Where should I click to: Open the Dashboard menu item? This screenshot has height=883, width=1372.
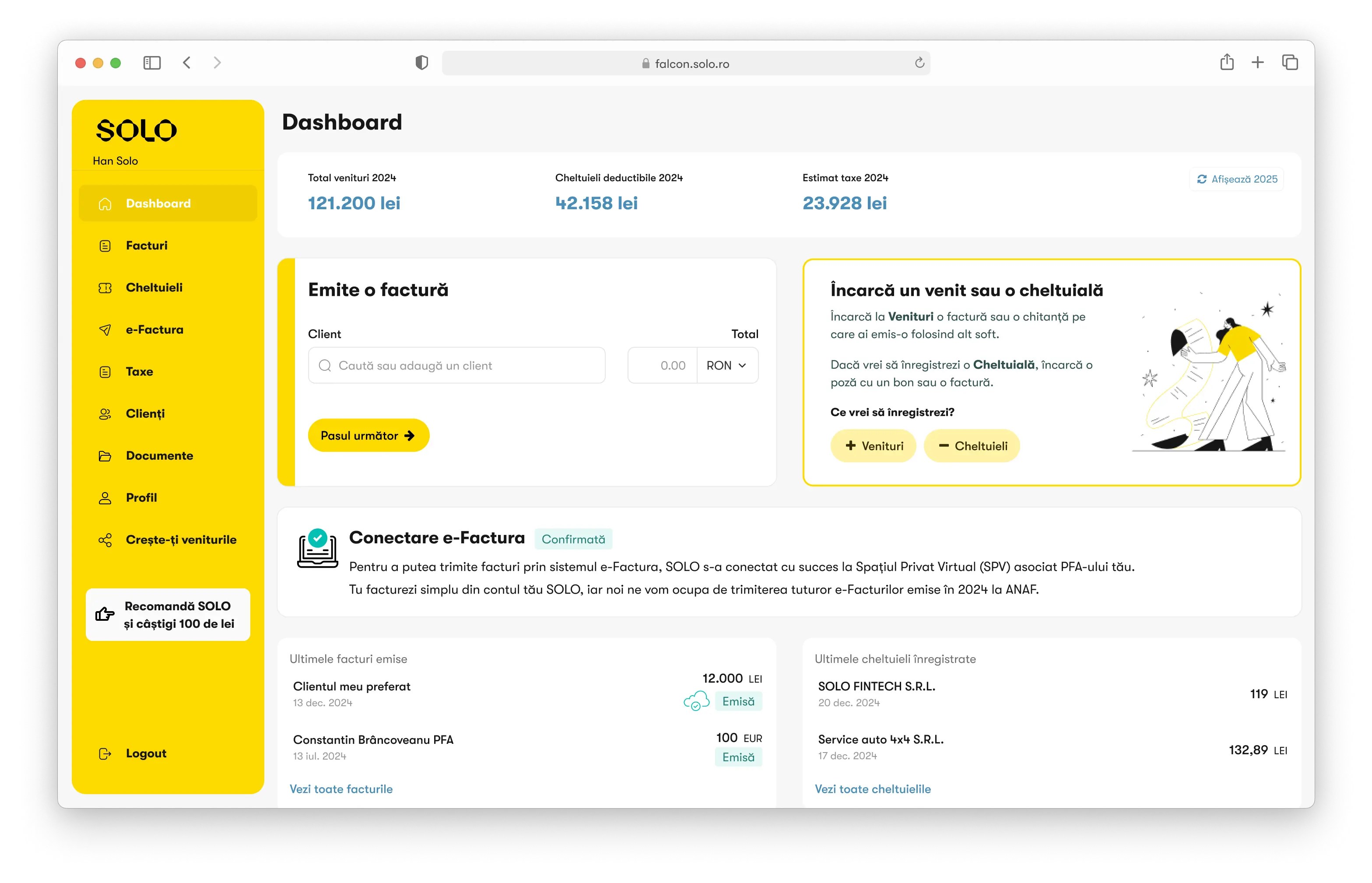tap(168, 204)
